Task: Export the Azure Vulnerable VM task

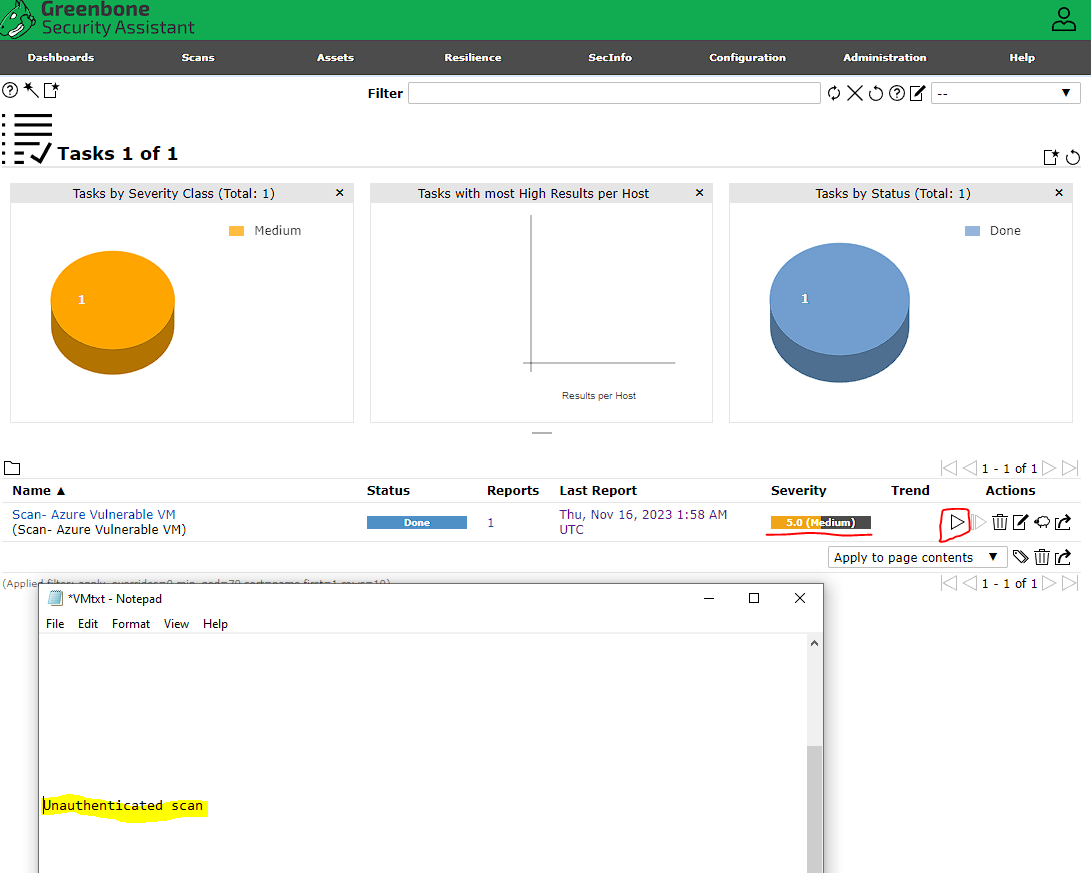Action: pyautogui.click(x=1062, y=522)
